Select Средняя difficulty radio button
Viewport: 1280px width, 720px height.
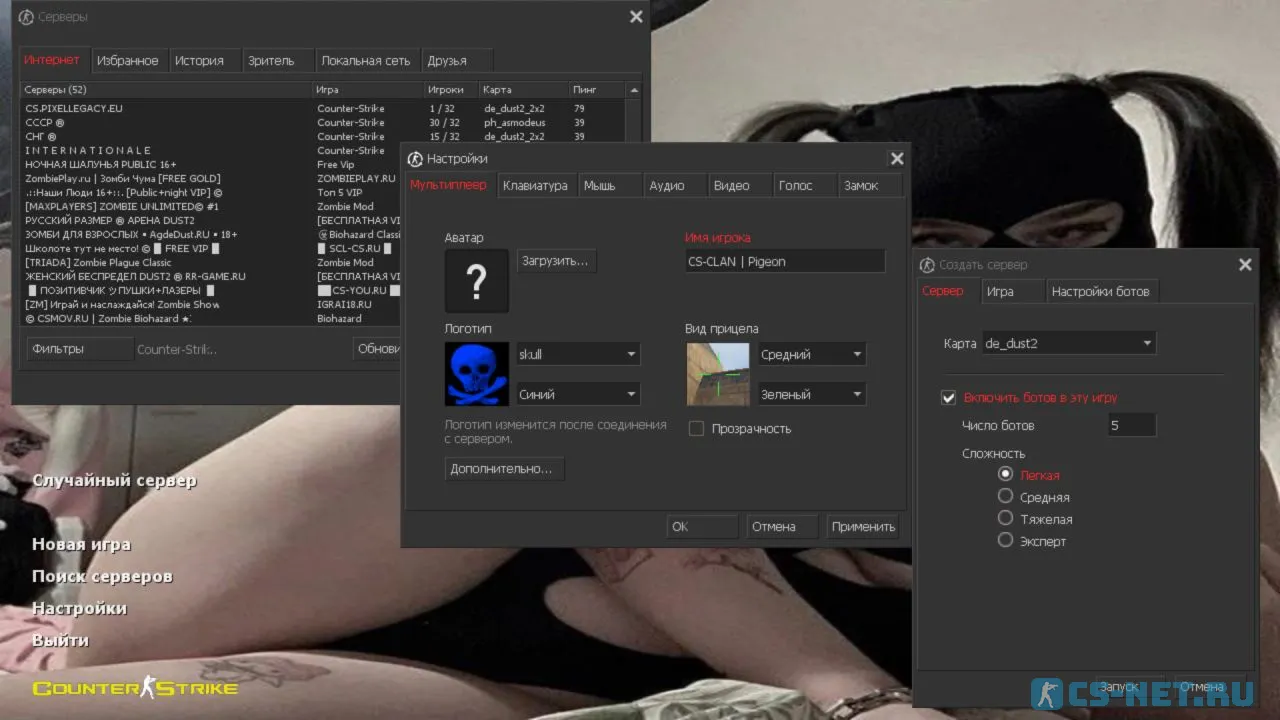point(1006,496)
